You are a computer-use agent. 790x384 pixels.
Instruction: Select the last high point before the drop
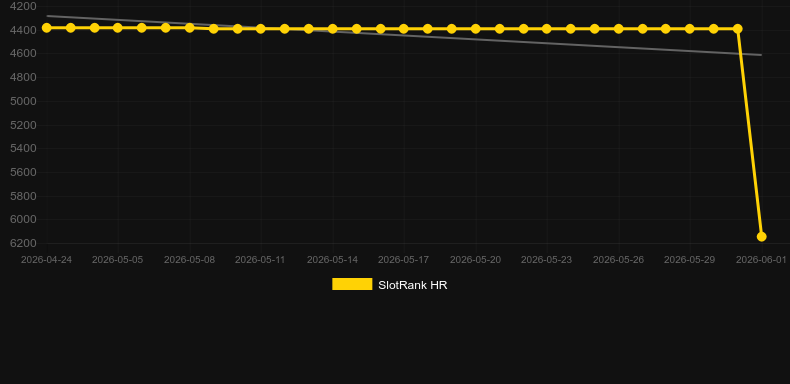[738, 29]
